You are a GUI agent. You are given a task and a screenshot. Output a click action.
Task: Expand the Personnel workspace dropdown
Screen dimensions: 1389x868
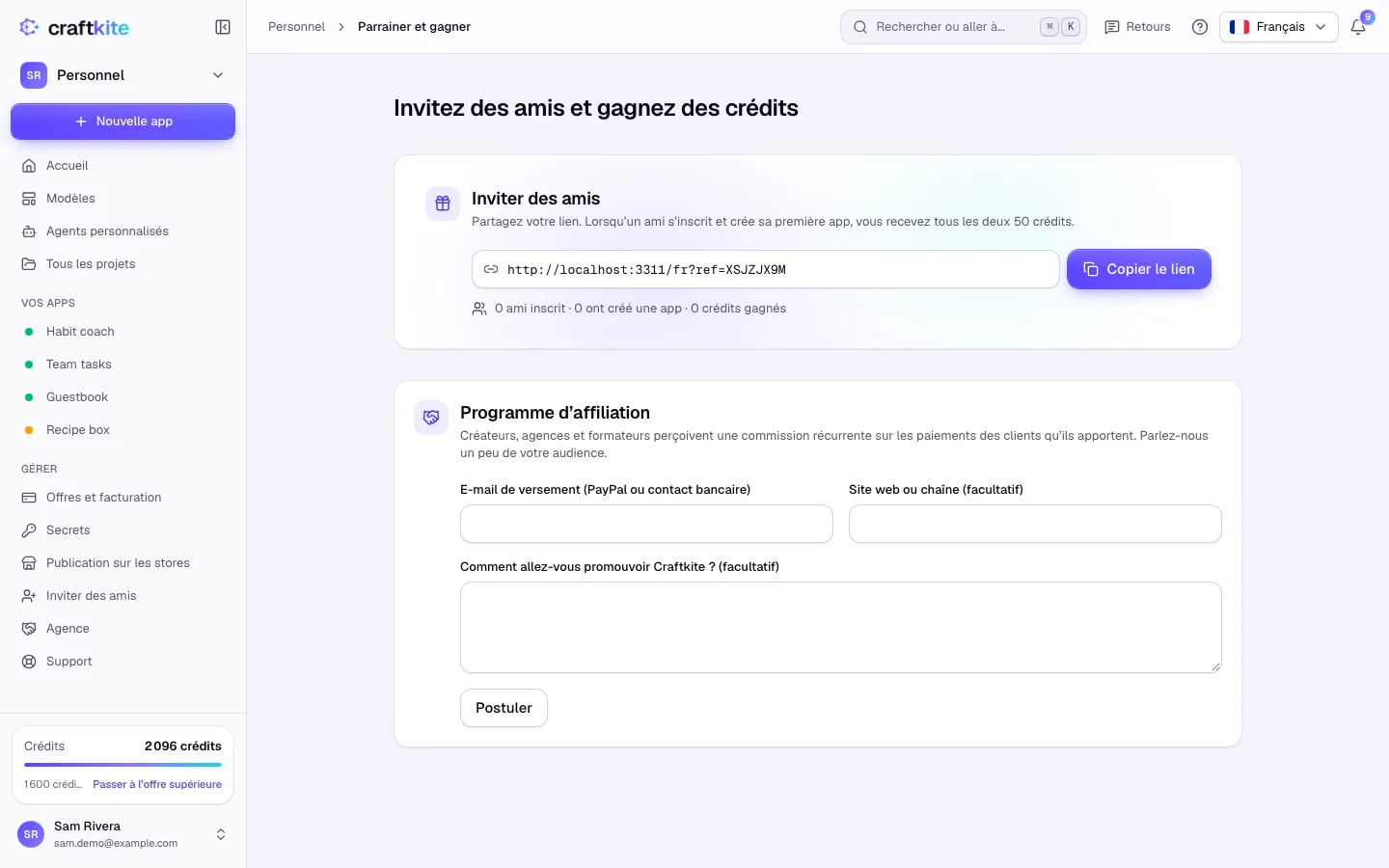(x=123, y=75)
